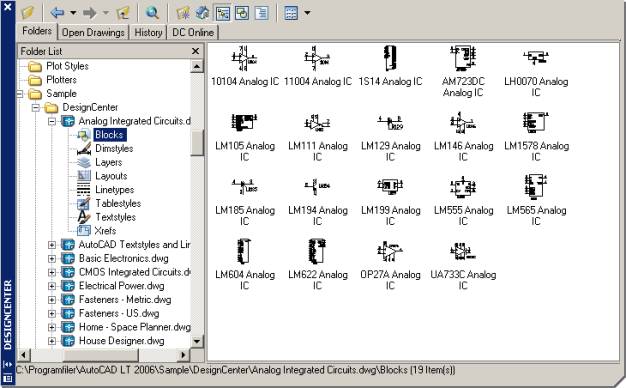Expand the Electrical Power.dwg node
This screenshot has width=626, height=388.
pos(52,286)
